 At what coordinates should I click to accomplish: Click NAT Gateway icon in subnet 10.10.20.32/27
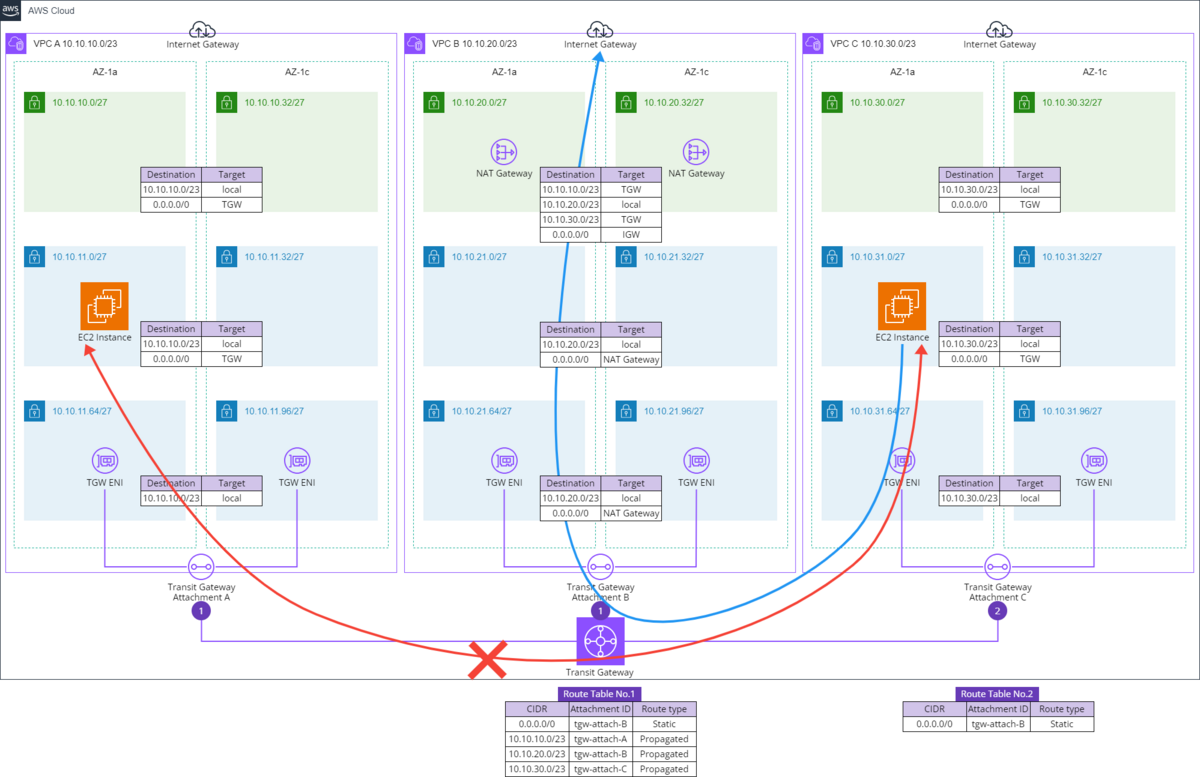[696, 152]
